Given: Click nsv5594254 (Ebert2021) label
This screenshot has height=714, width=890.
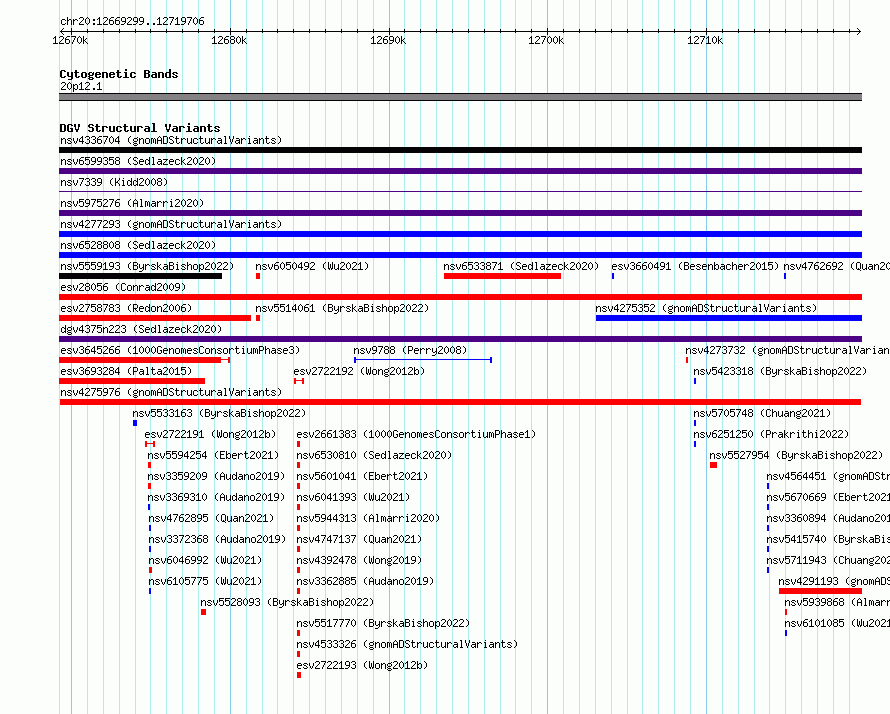Looking at the screenshot, I should 213,455.
